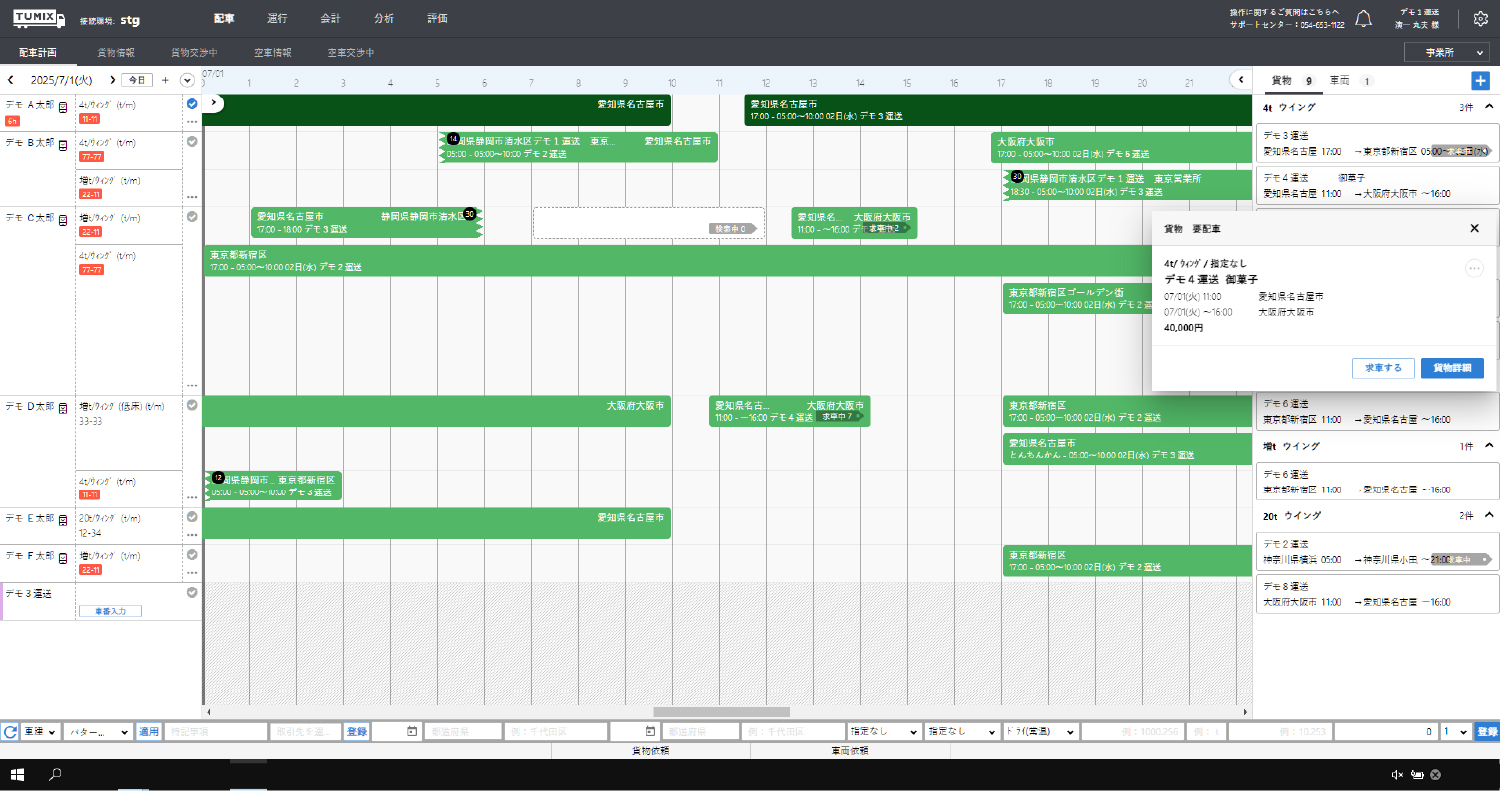Open settings via the gear icon

pos(1481,19)
